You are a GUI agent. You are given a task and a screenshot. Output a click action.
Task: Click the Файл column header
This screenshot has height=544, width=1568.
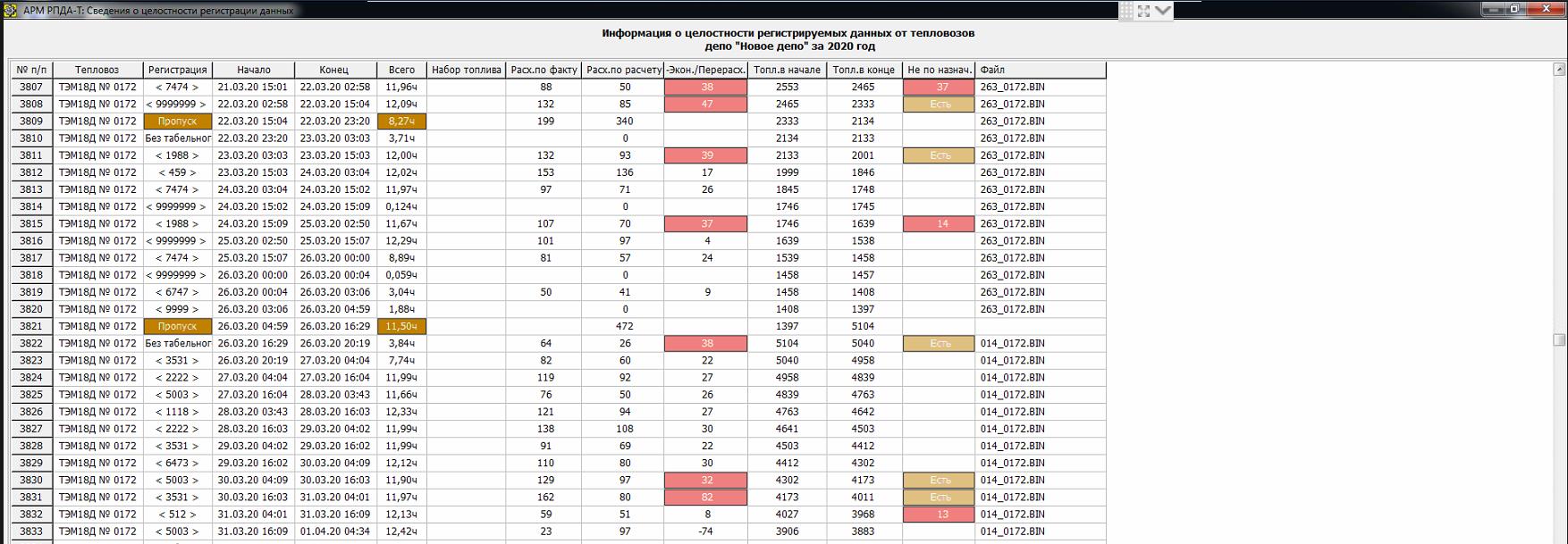pyautogui.click(x=1040, y=70)
